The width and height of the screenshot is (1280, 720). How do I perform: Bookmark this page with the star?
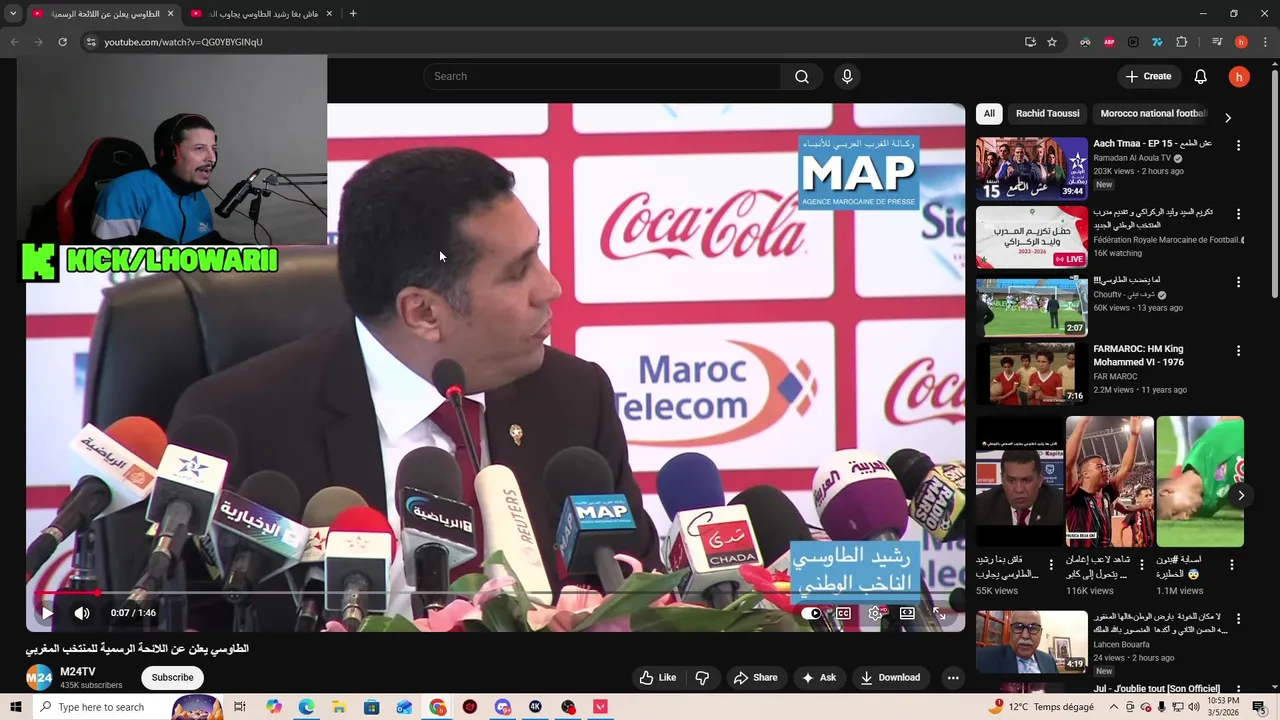coord(1052,42)
